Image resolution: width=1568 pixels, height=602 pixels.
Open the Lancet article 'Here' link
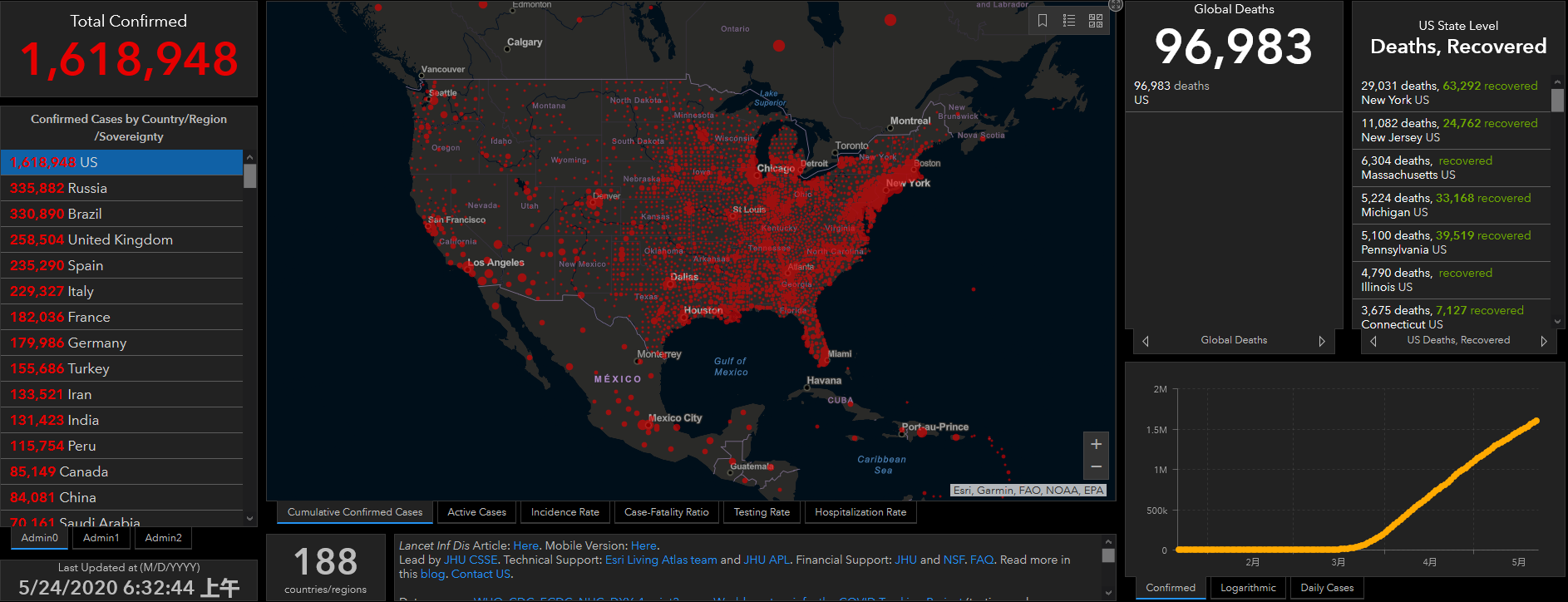pos(525,545)
